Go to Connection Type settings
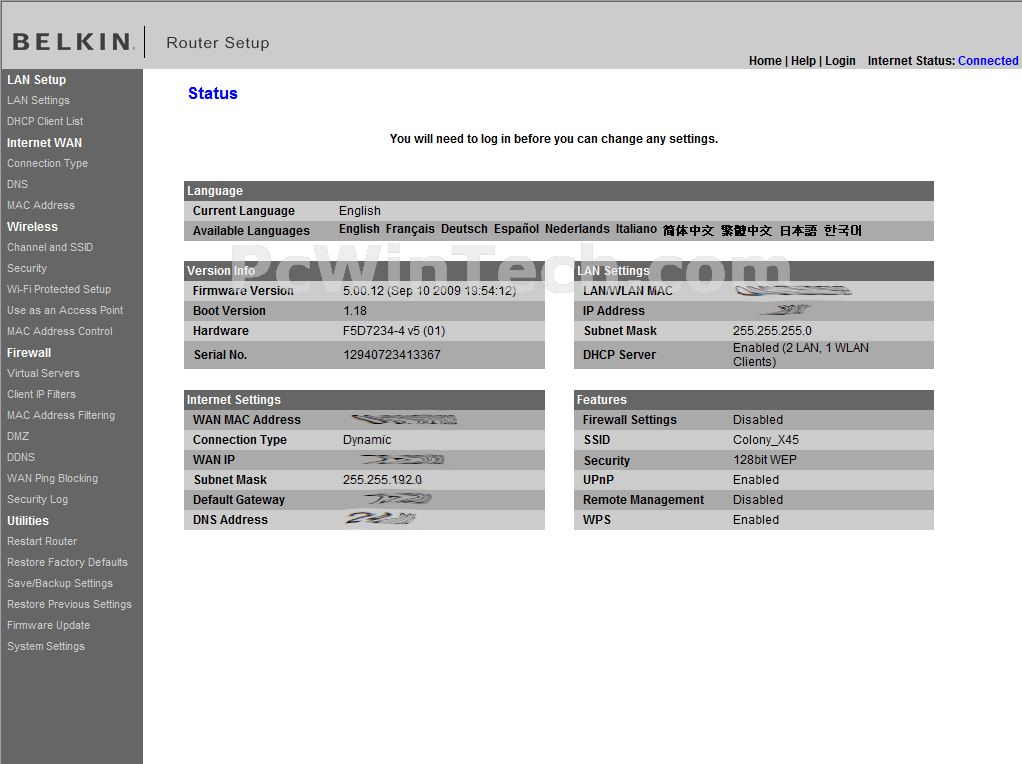This screenshot has width=1022, height=764. point(48,164)
